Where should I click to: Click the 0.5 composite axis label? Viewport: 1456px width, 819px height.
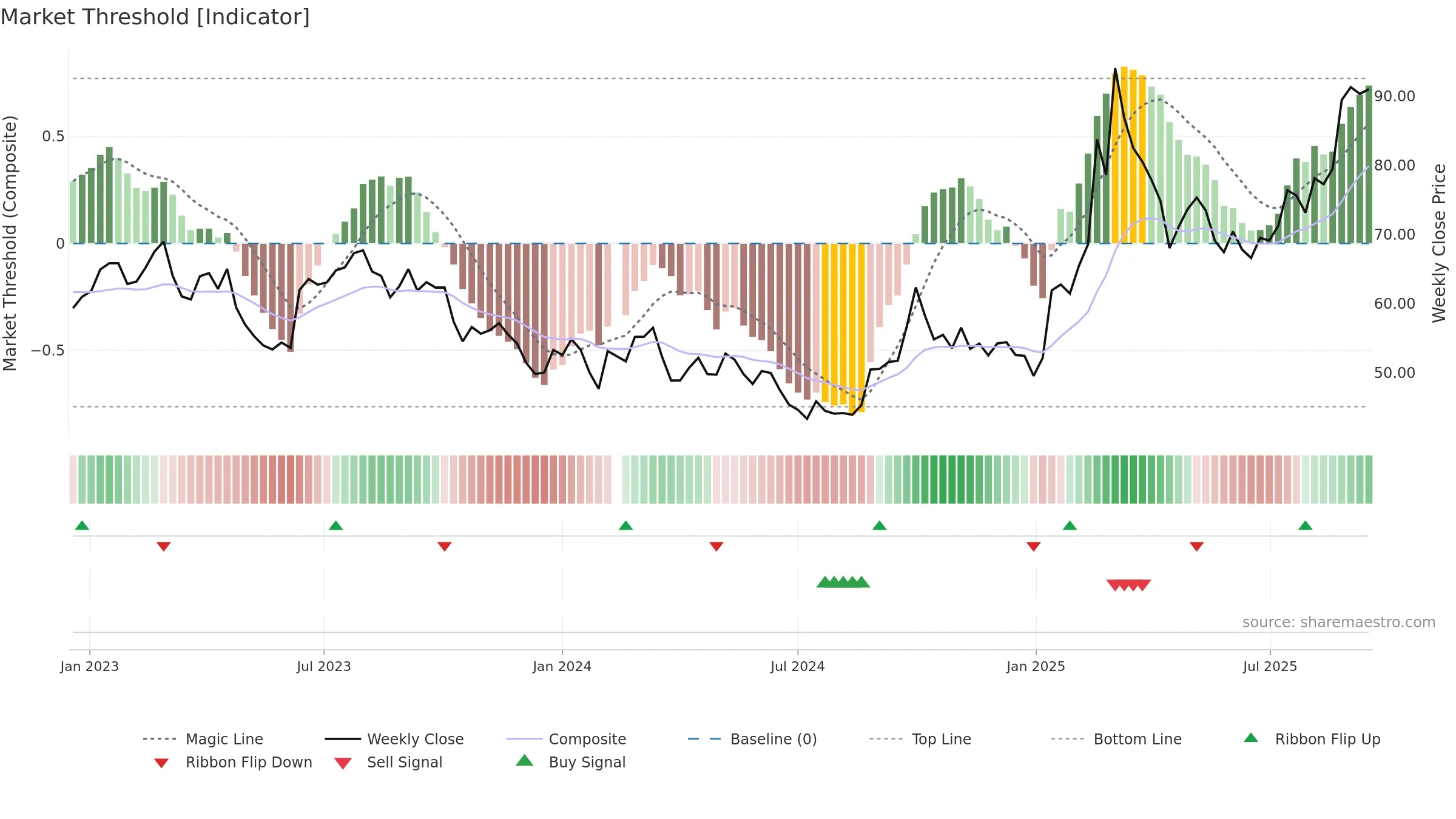(53, 136)
